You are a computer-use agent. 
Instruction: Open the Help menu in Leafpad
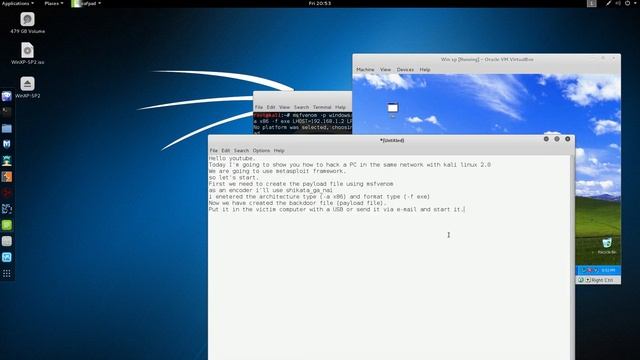click(x=279, y=151)
